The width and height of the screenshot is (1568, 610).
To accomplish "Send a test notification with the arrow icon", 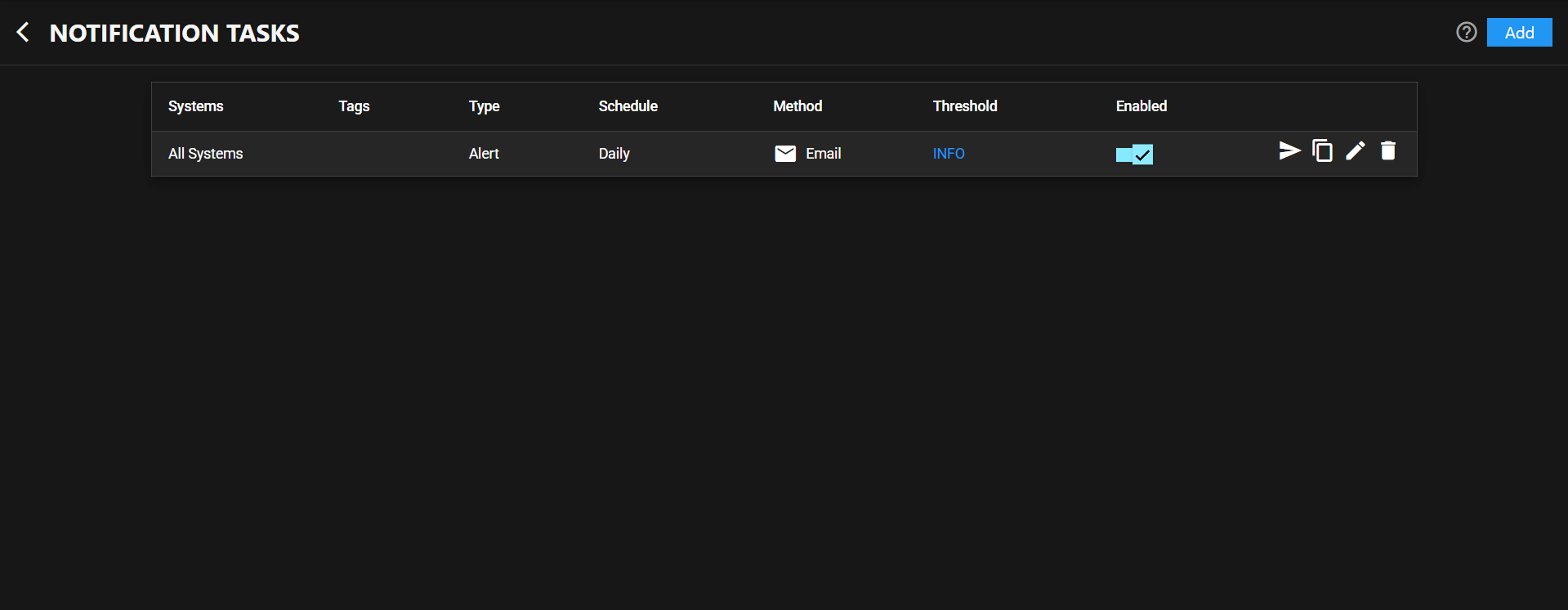I will point(1289,151).
